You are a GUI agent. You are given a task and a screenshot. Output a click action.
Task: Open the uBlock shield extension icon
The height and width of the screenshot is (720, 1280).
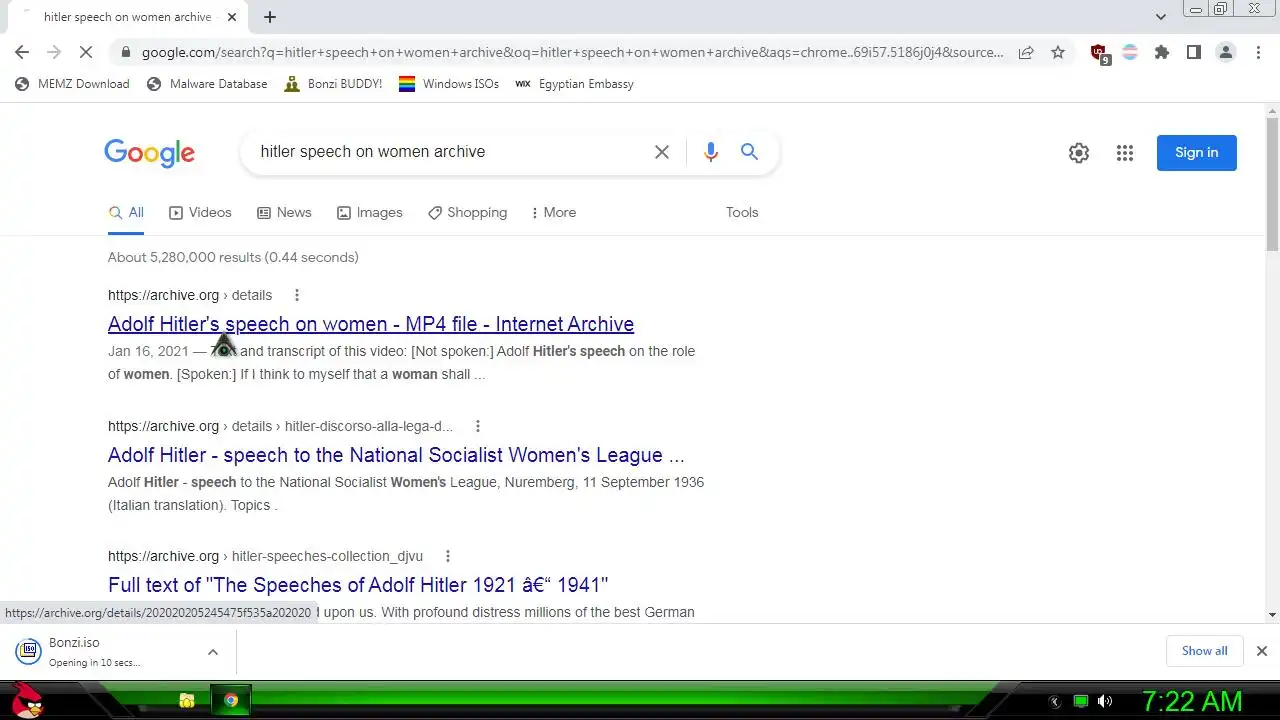pos(1099,53)
